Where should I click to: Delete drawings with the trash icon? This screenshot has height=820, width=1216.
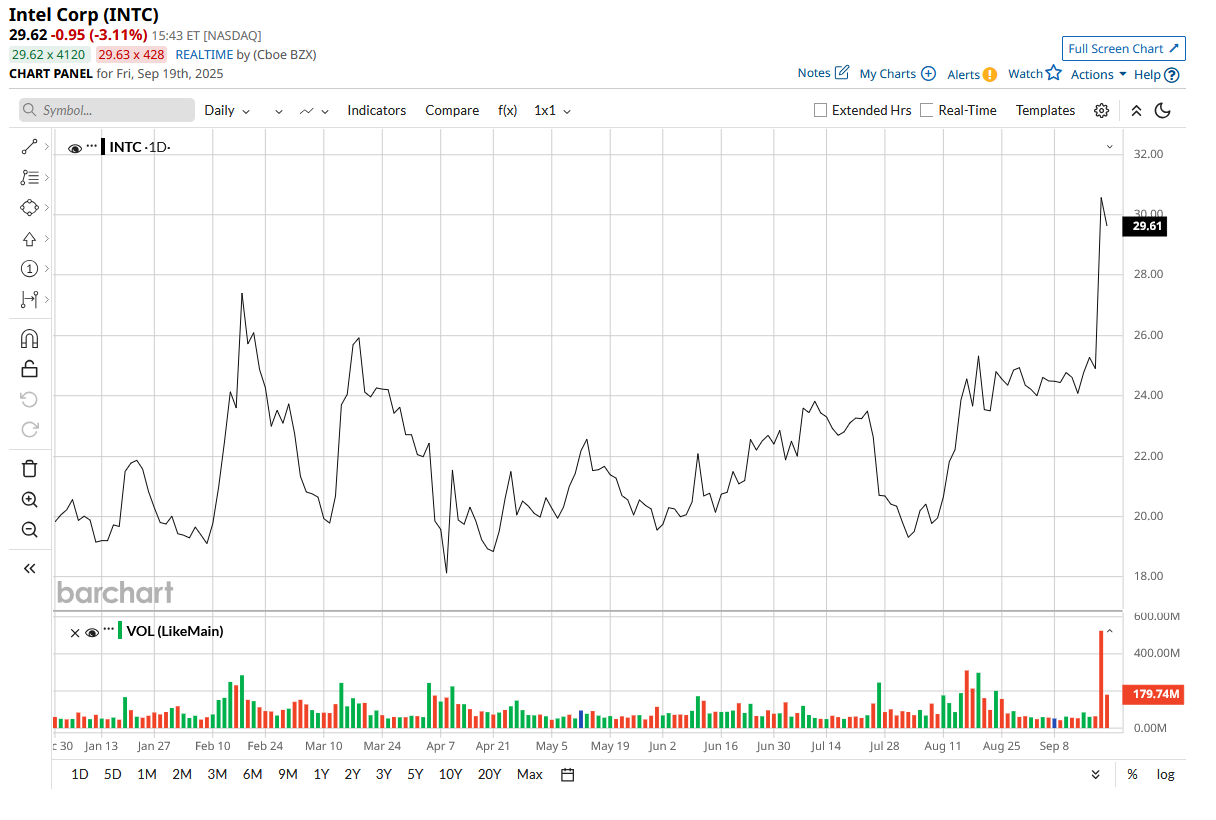click(29, 468)
